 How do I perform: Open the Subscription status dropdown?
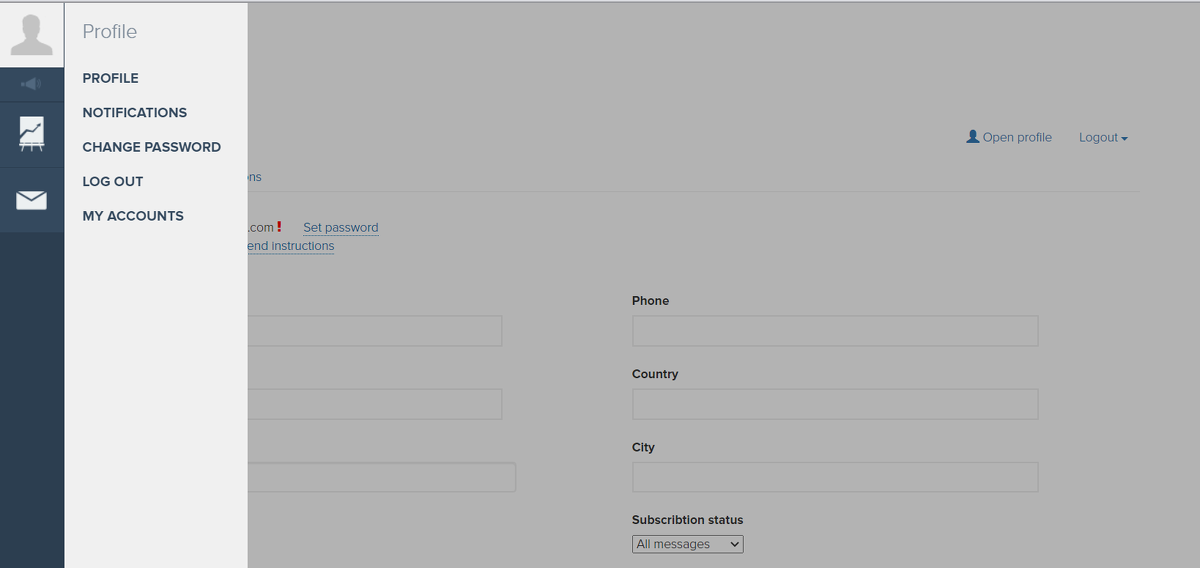coord(687,544)
